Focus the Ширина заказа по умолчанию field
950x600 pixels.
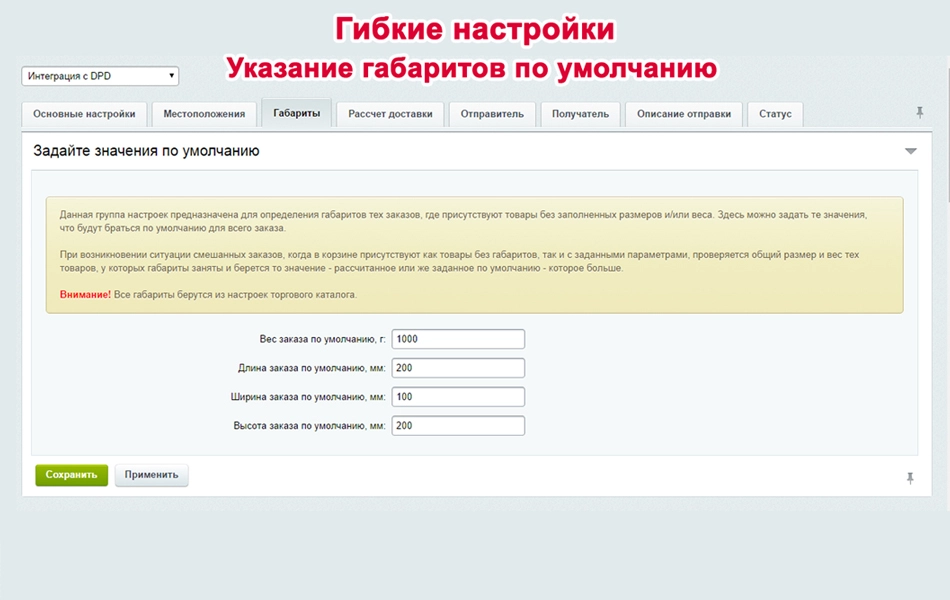click(458, 397)
